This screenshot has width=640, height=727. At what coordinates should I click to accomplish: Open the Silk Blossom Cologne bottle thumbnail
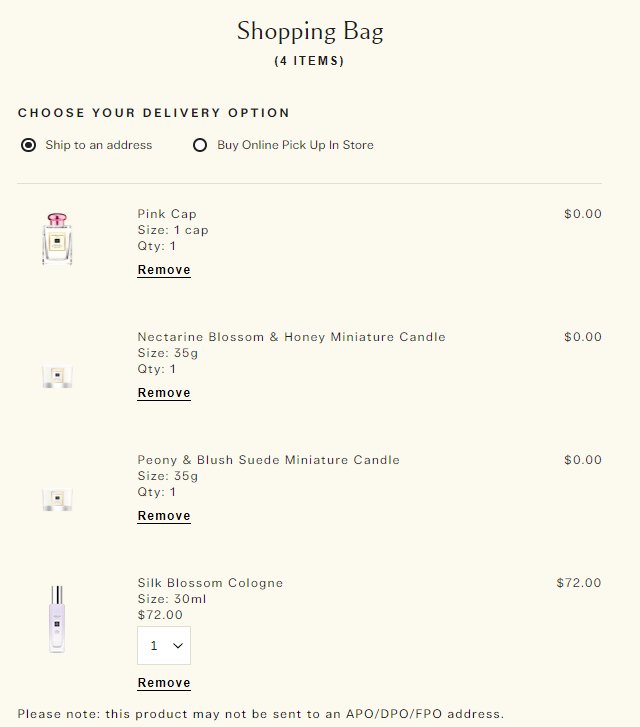[x=57, y=619]
